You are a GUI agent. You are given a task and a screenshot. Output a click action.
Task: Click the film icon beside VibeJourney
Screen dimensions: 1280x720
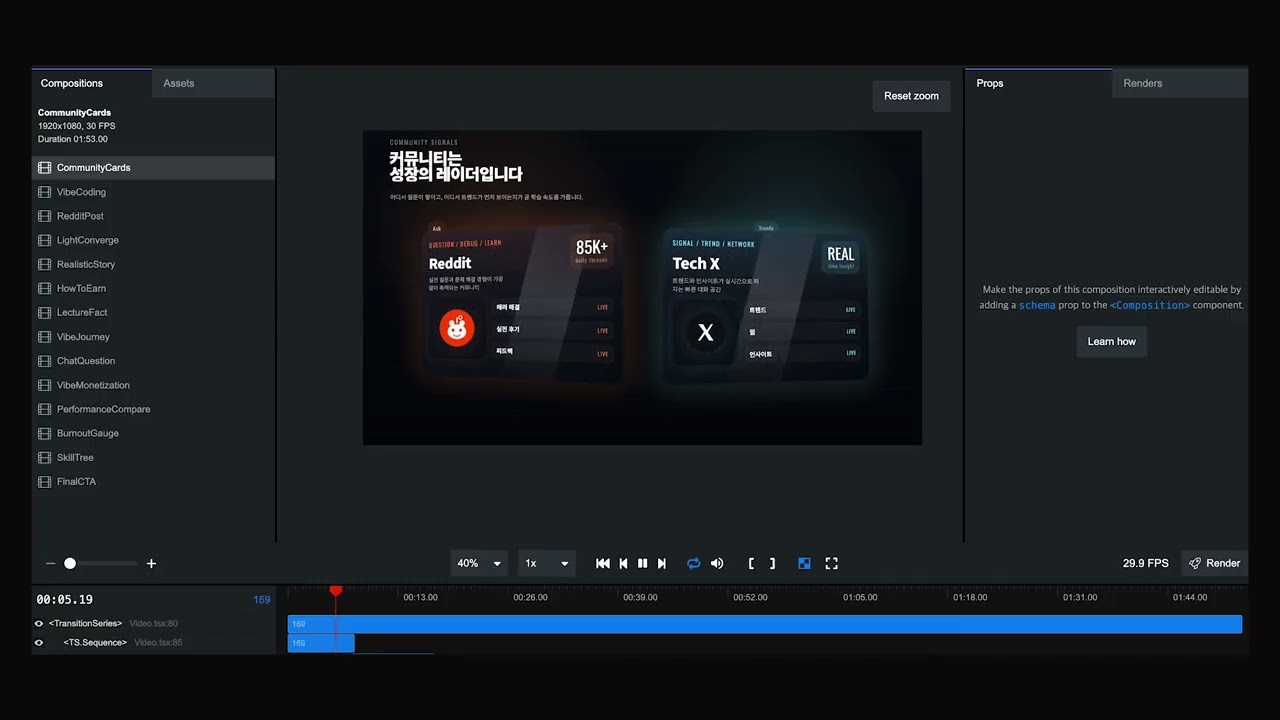click(45, 337)
